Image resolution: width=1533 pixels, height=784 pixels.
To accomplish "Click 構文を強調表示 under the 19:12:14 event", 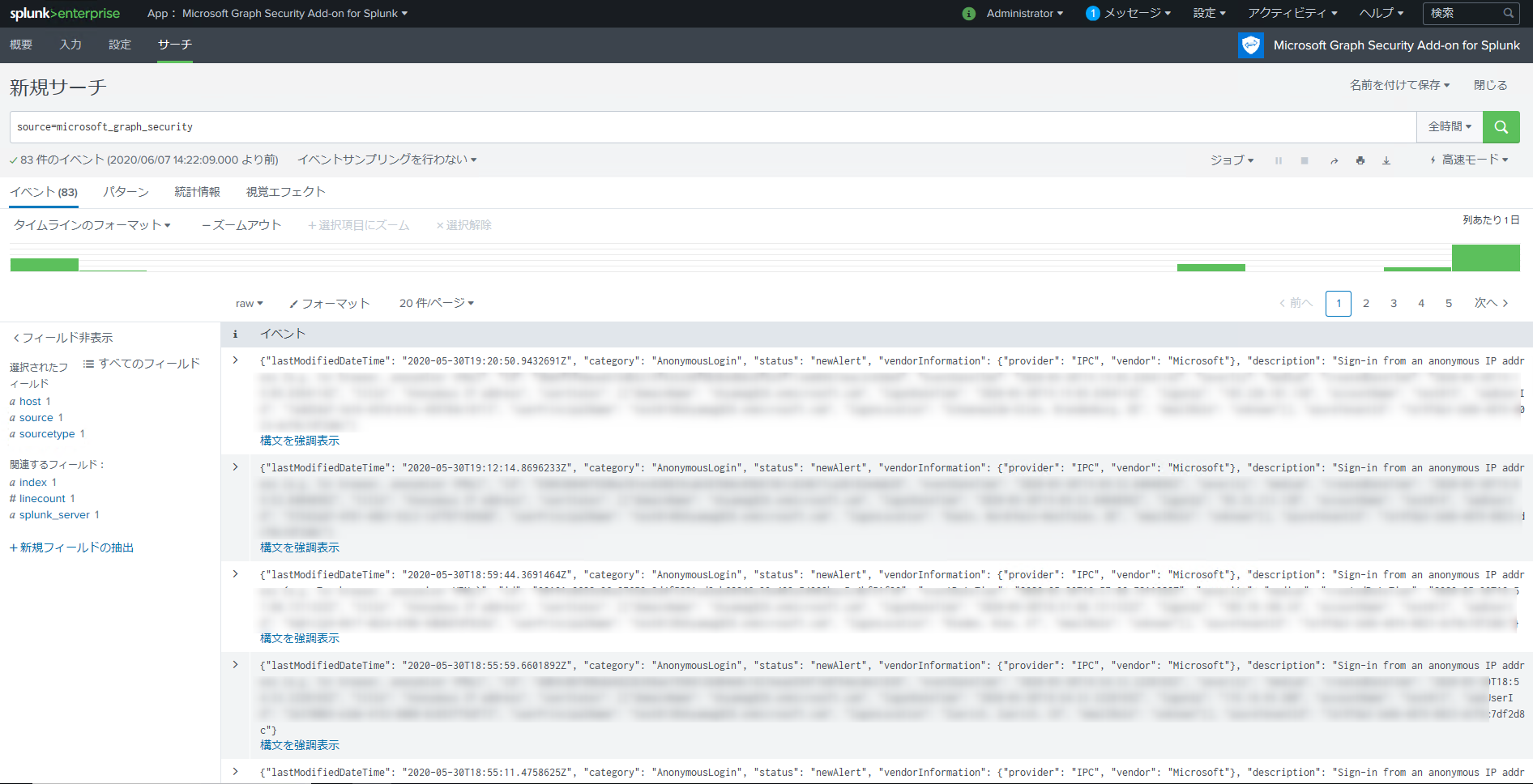I will [x=300, y=548].
